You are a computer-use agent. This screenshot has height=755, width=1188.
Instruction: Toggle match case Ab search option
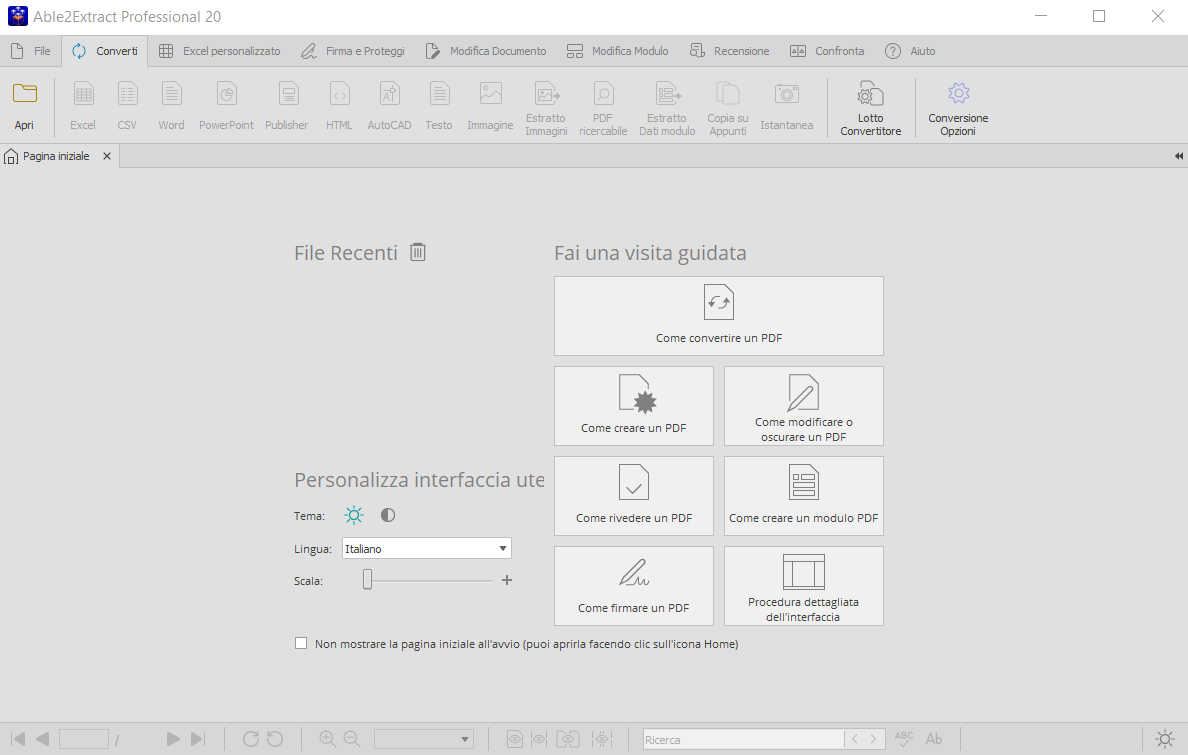click(x=934, y=738)
